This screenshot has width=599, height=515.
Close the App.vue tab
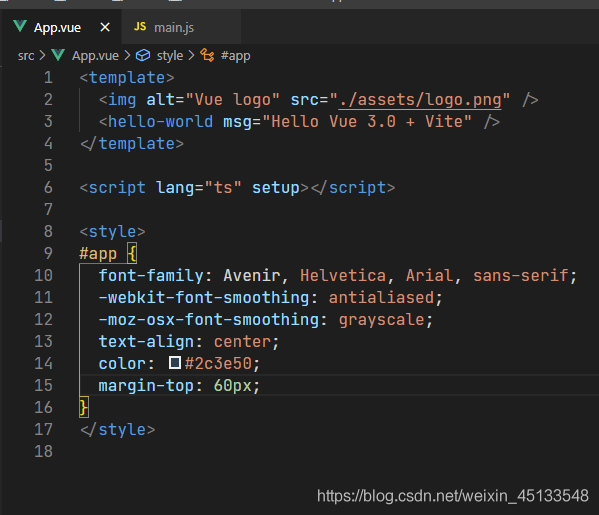tap(105, 27)
